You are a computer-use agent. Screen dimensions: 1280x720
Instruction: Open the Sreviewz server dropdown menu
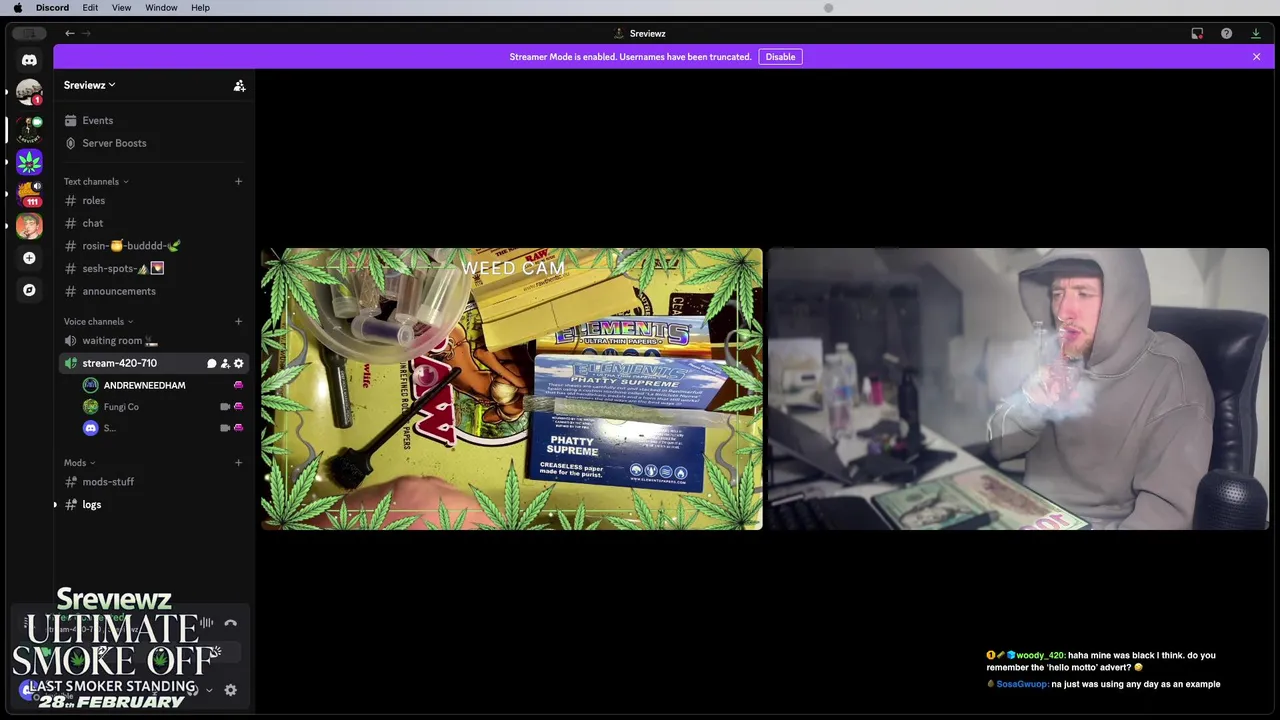click(x=90, y=85)
